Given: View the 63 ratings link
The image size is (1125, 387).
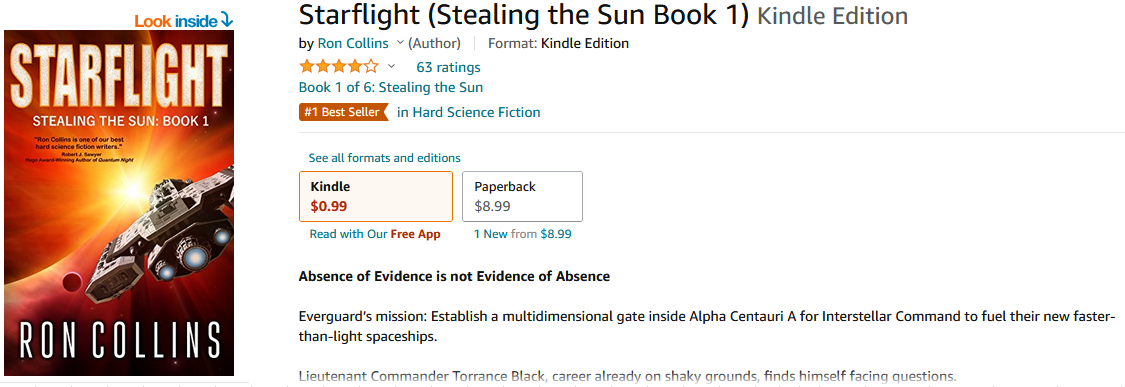Looking at the screenshot, I should (448, 67).
